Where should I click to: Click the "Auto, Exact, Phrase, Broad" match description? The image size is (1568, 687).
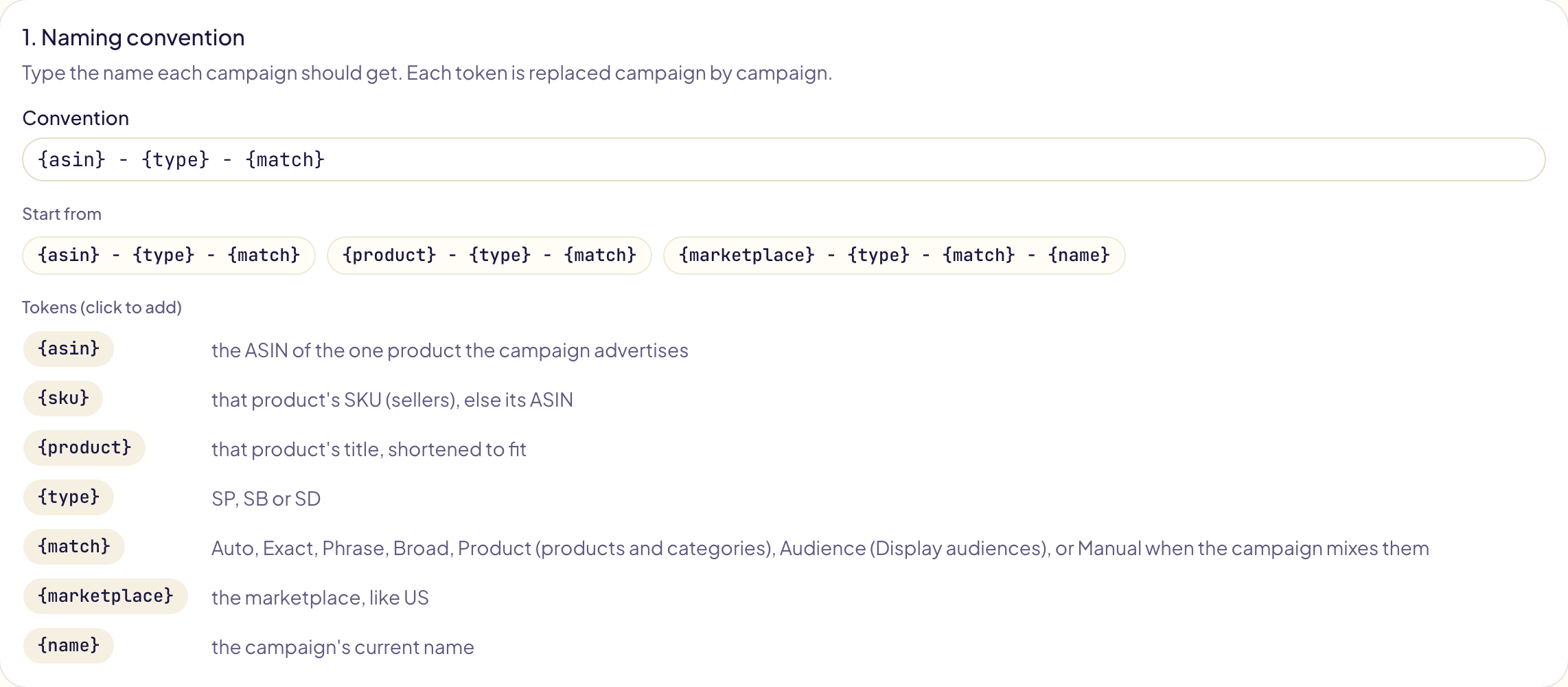pos(820,548)
